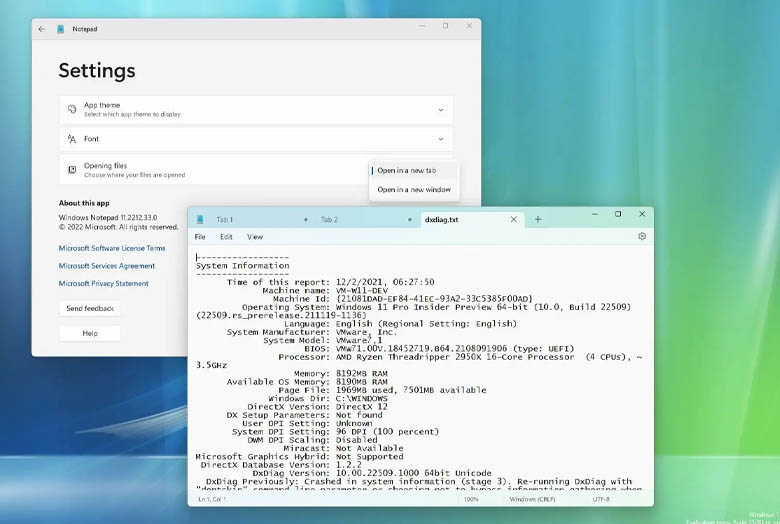Click the System Information heading text
780x524 pixels.
click(243, 266)
